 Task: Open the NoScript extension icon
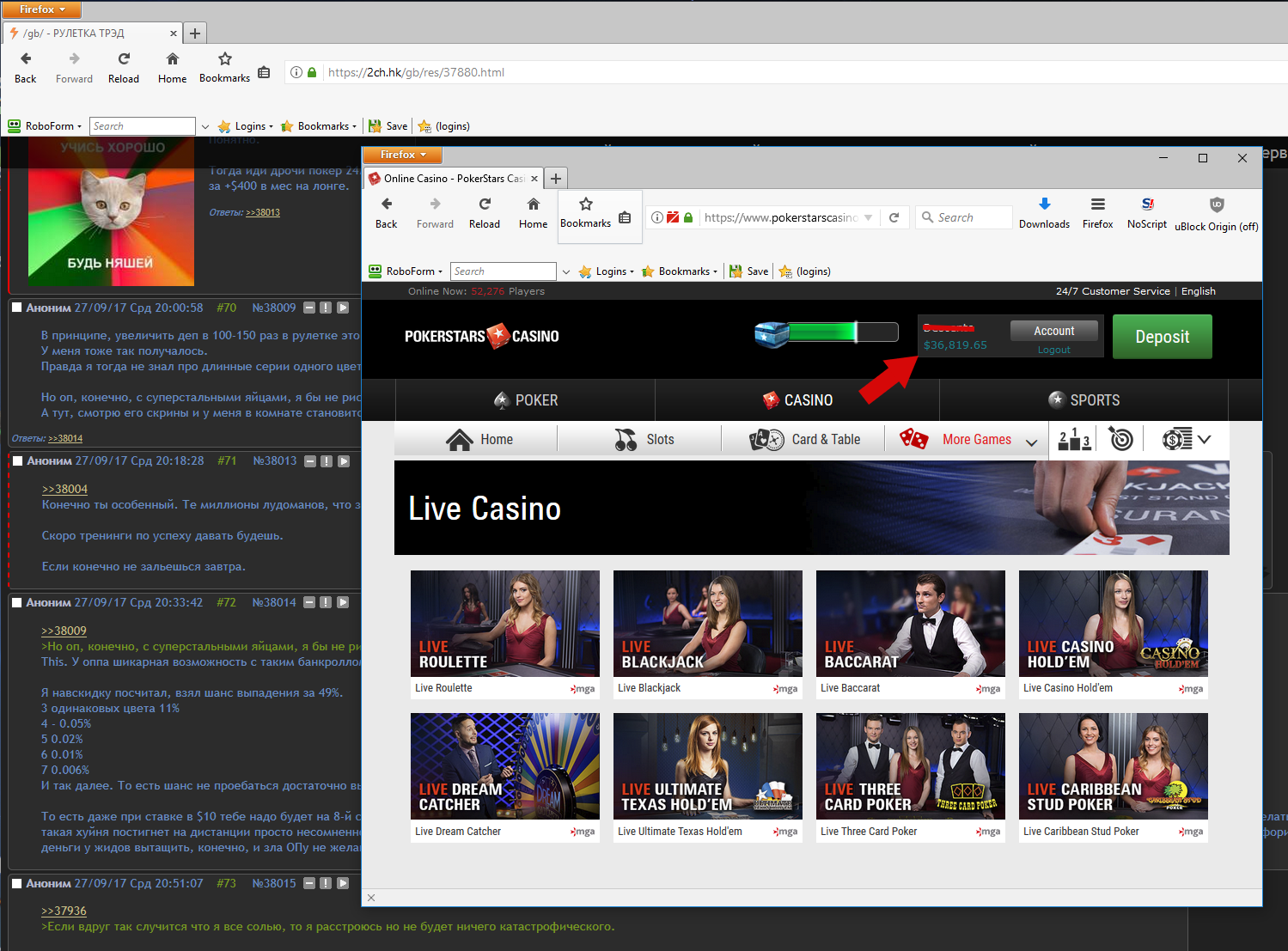click(x=1147, y=204)
